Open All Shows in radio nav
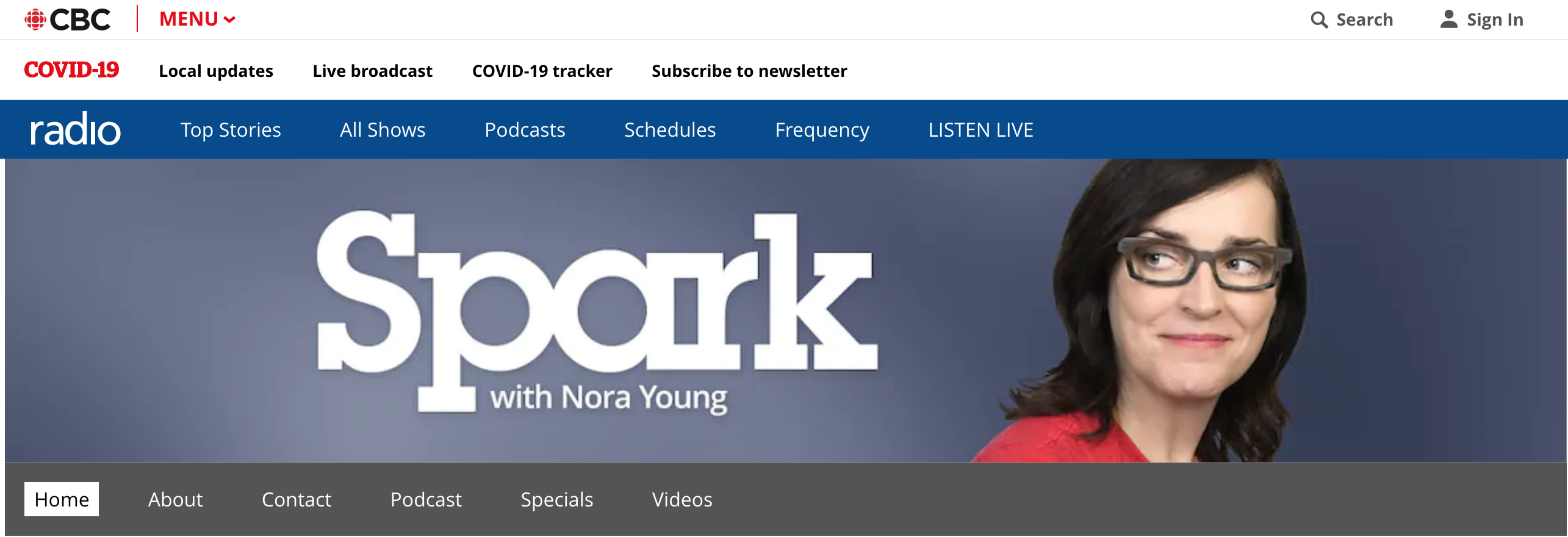Viewport: 1568px width, 537px height. pyautogui.click(x=383, y=129)
